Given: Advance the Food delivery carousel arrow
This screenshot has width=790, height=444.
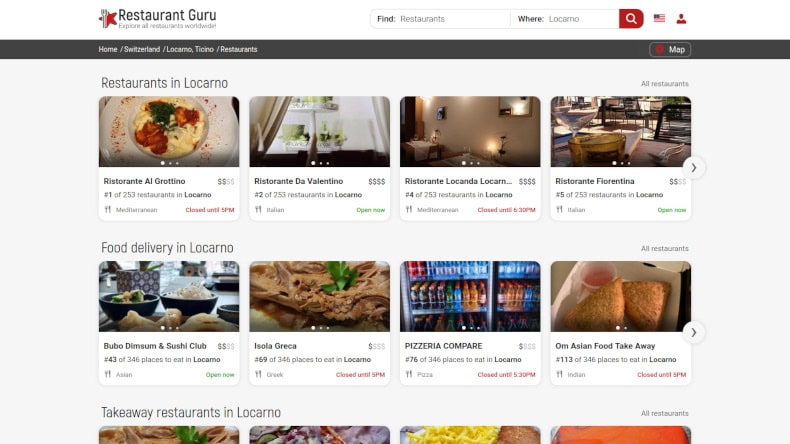Looking at the screenshot, I should coord(694,332).
